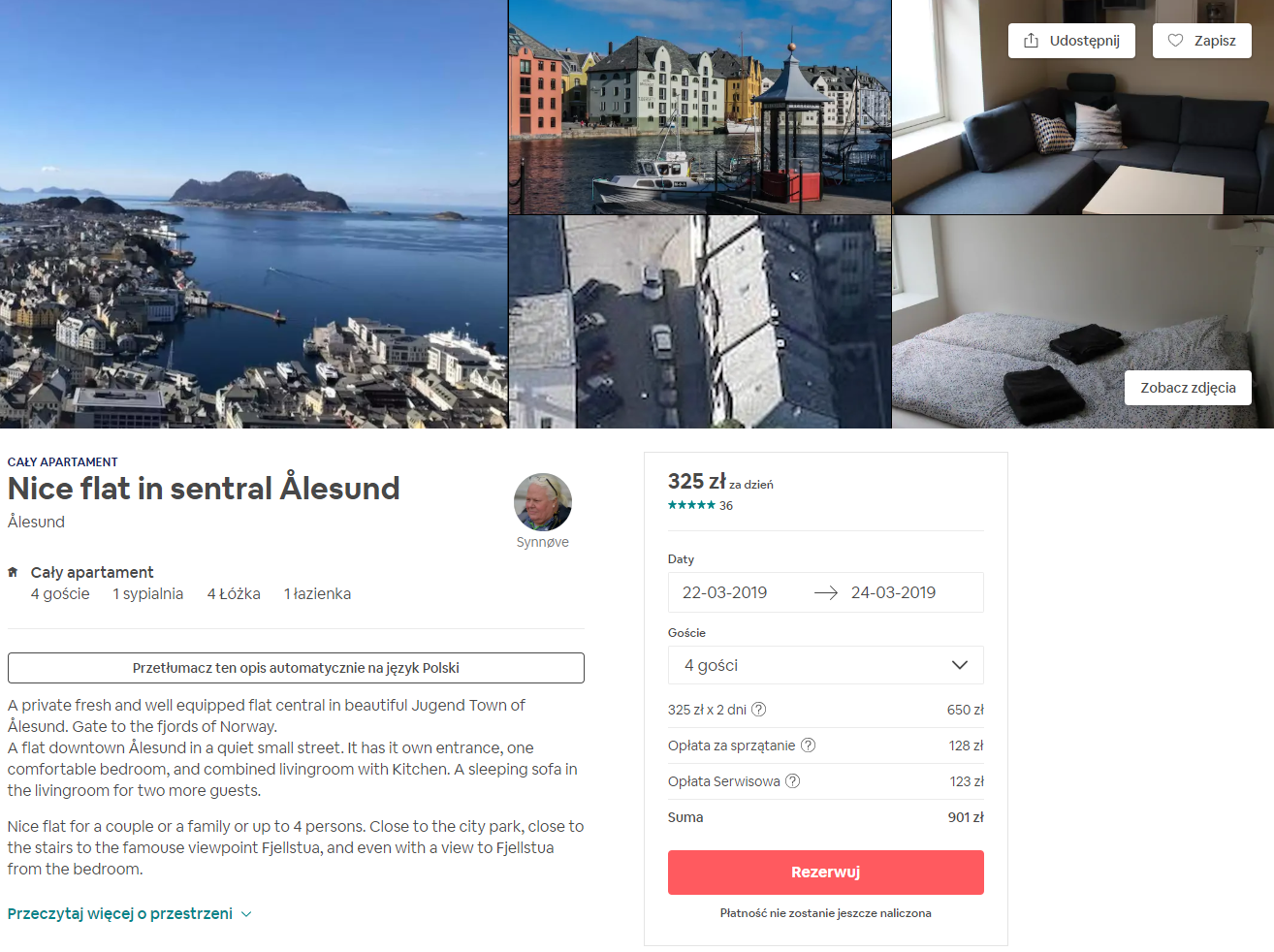Viewport: 1274px width, 952px height.
Task: Click the home icon beside "Cały apartament"
Action: (x=12, y=571)
